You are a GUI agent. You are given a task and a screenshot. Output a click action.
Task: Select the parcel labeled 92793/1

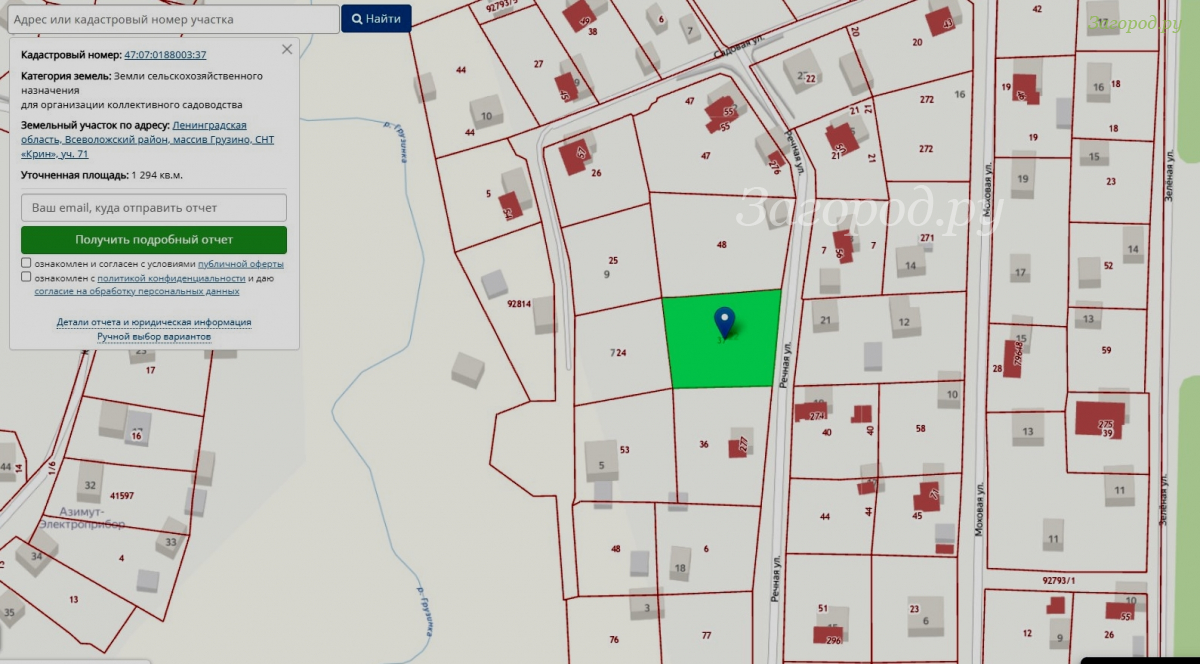(1060, 579)
